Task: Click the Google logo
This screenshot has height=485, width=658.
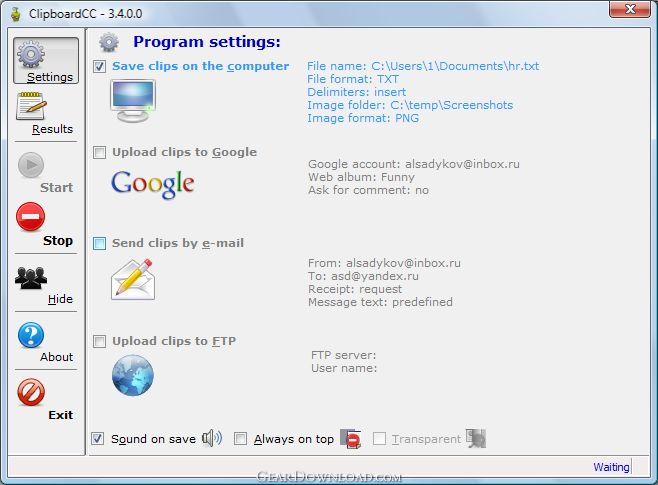Action: tap(153, 184)
